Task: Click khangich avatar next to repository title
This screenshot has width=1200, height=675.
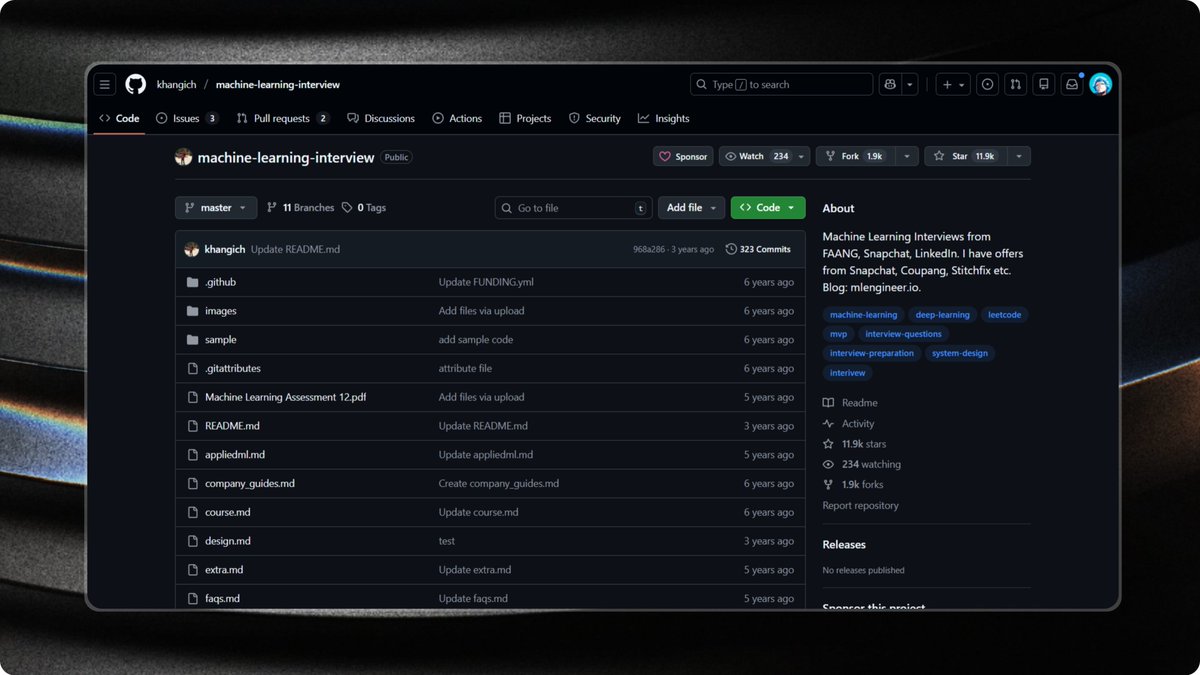Action: (183, 157)
